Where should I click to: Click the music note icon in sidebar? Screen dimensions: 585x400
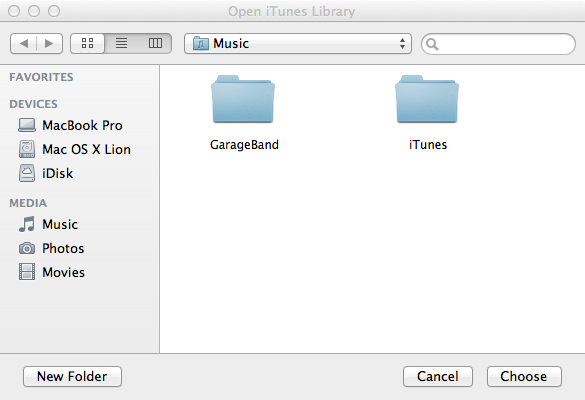point(27,224)
